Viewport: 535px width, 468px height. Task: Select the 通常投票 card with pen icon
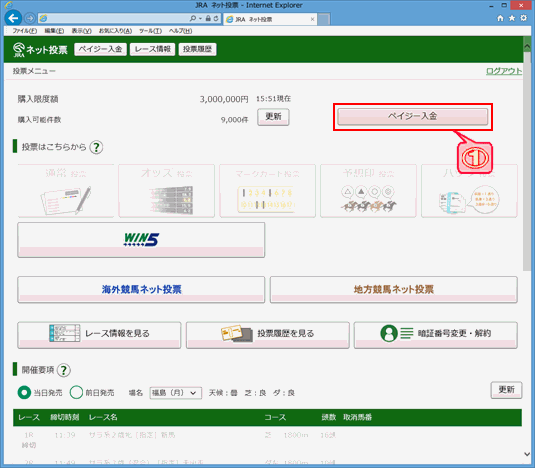pos(66,191)
